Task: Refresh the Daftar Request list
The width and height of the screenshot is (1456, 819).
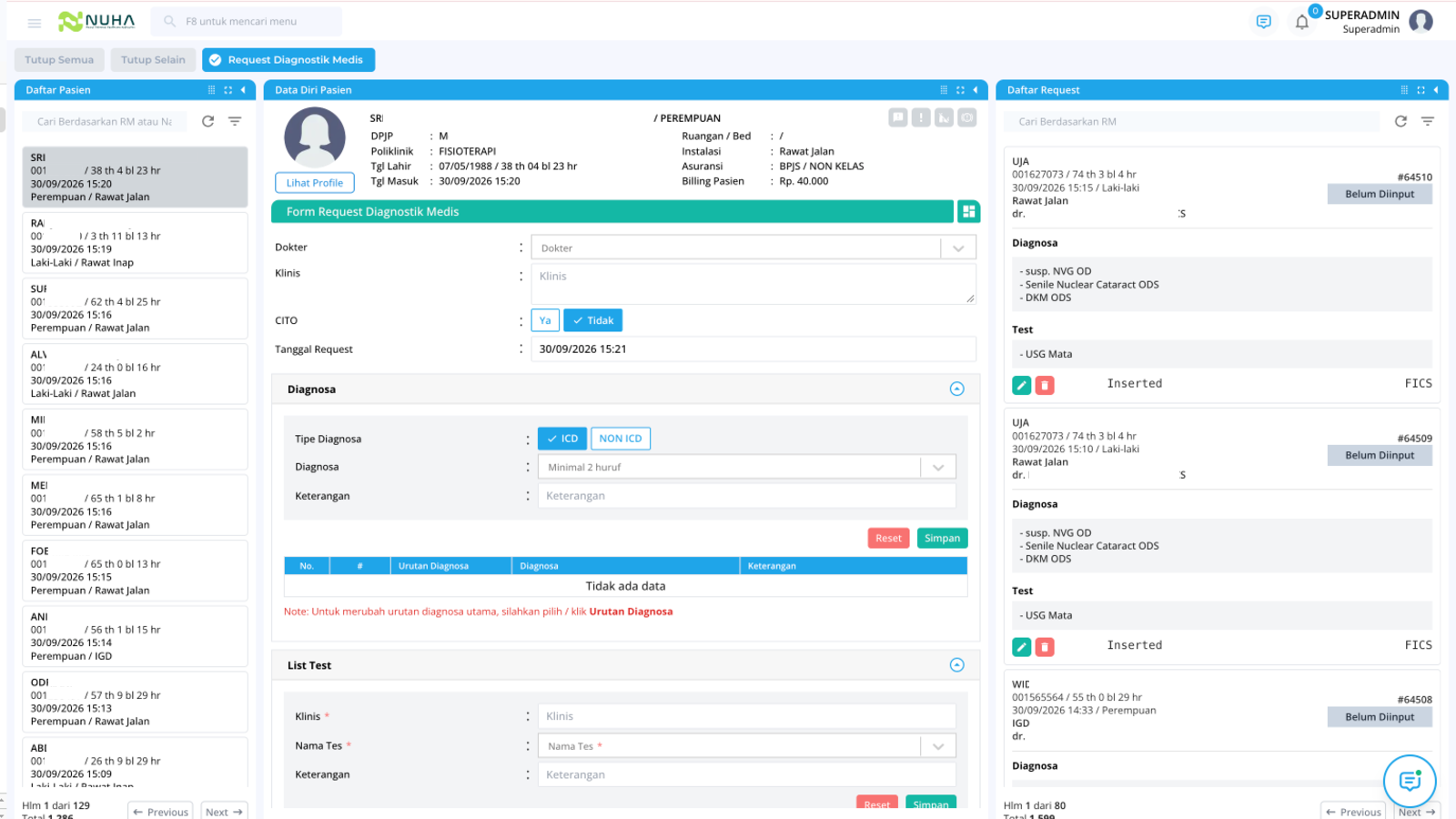Action: [1401, 121]
